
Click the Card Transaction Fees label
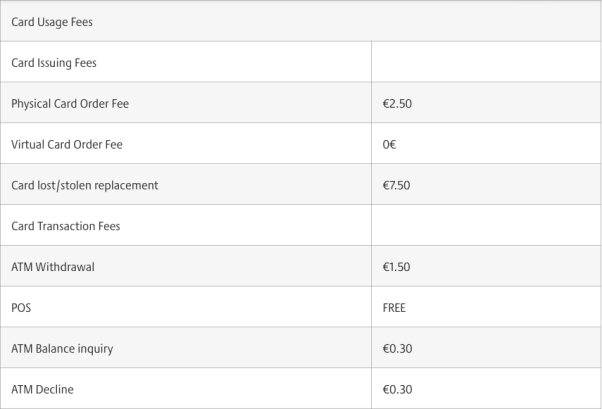click(66, 226)
